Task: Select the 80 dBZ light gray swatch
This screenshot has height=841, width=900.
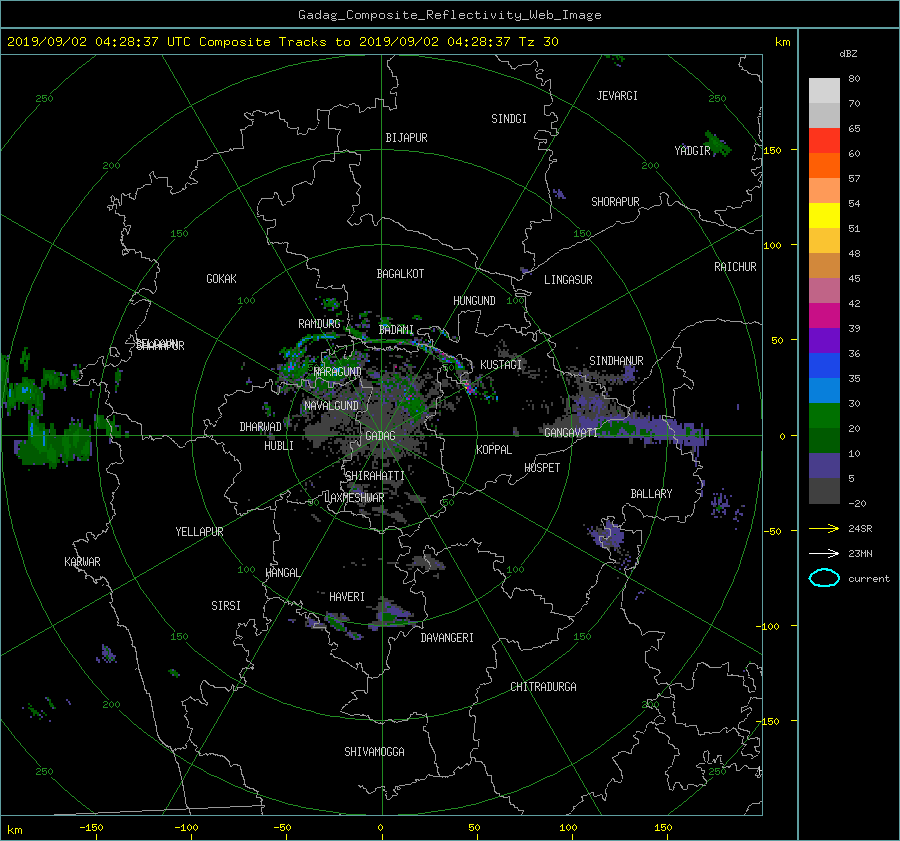Action: [x=824, y=90]
